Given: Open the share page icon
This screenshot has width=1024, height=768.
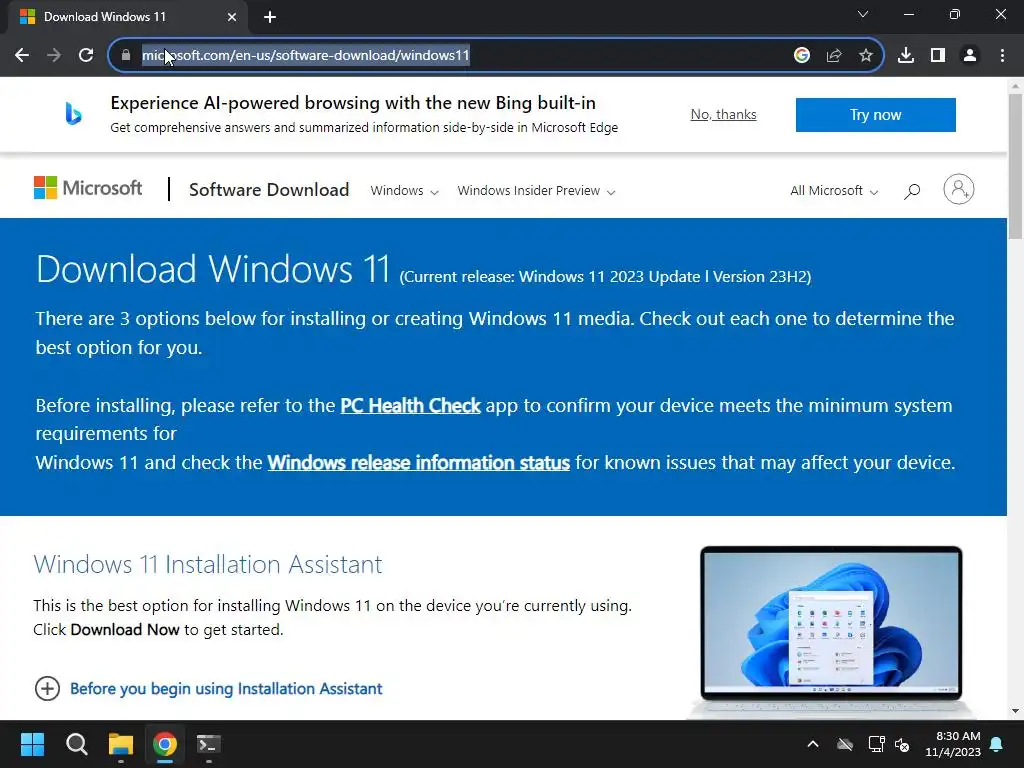Looking at the screenshot, I should (x=834, y=56).
